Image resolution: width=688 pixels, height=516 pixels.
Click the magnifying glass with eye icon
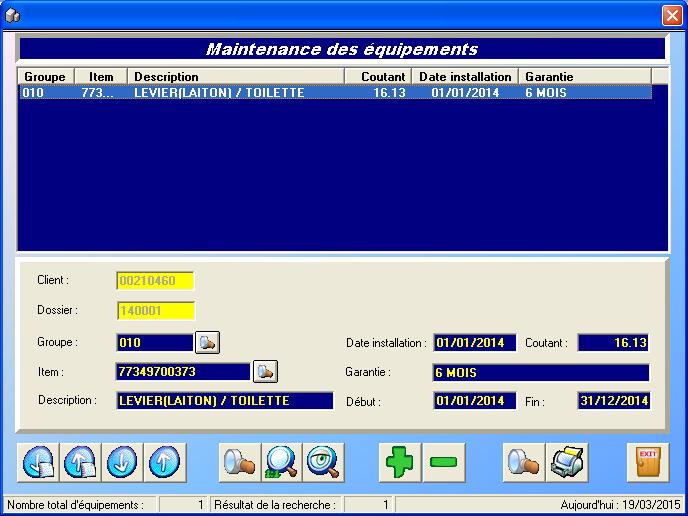coord(323,462)
